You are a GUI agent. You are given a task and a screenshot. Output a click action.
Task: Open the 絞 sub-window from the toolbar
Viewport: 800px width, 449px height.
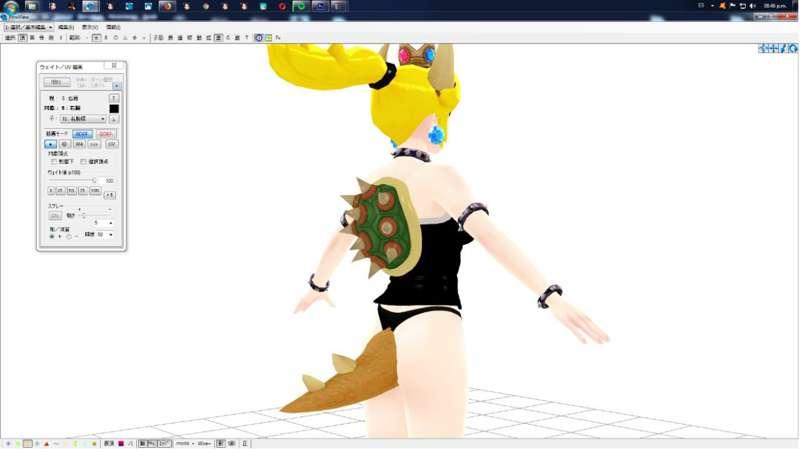point(189,38)
